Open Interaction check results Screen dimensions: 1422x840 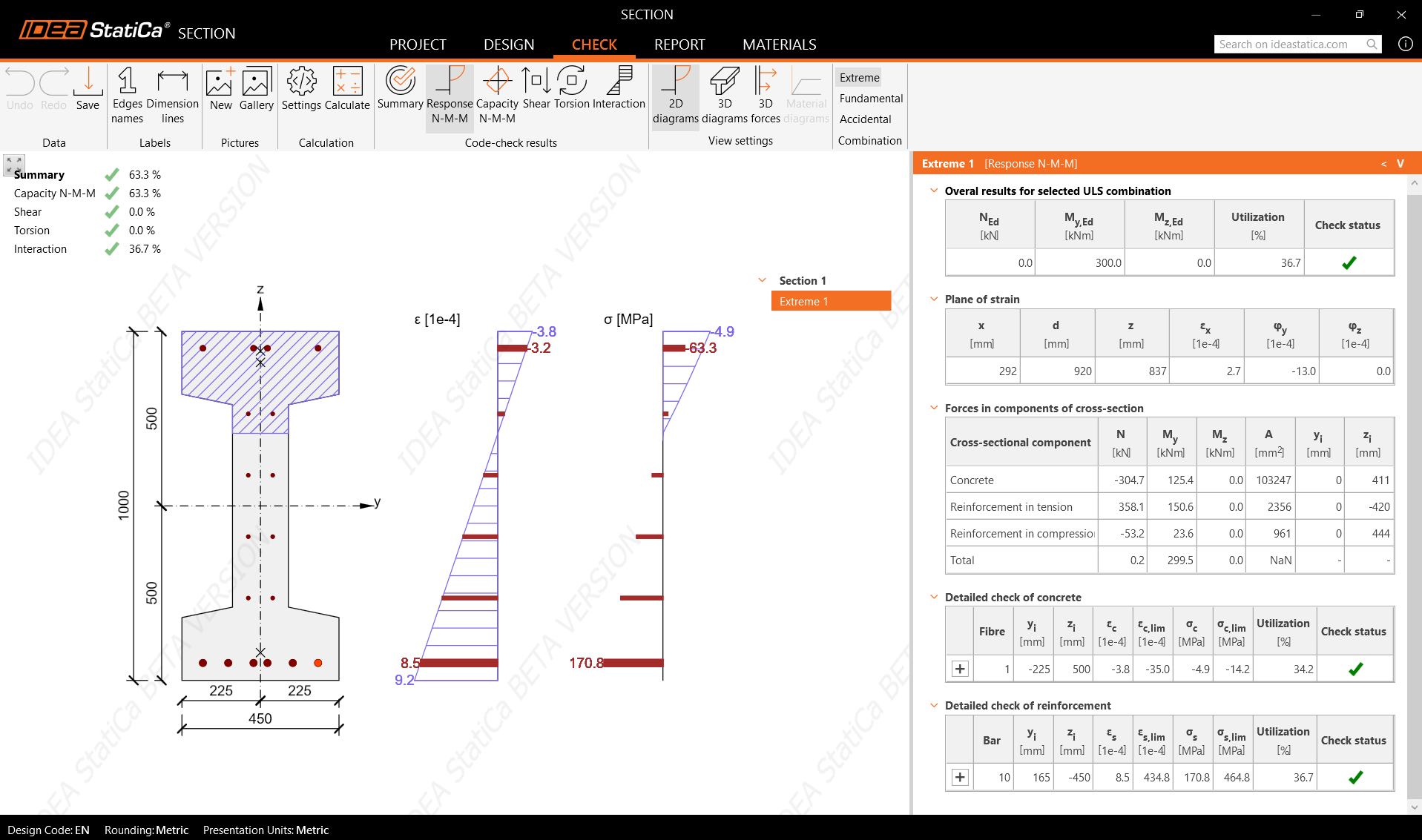(619, 89)
